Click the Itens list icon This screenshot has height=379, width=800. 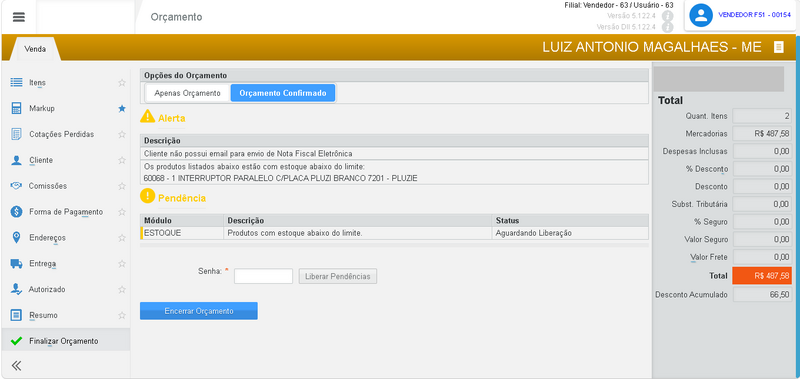point(16,82)
